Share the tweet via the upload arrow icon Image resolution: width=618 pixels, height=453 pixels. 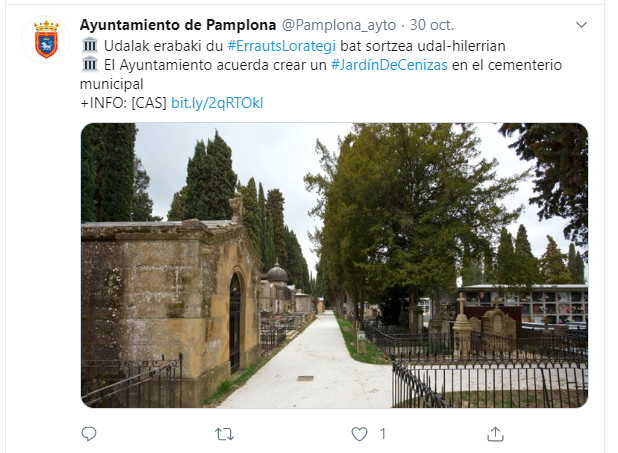pyautogui.click(x=495, y=434)
